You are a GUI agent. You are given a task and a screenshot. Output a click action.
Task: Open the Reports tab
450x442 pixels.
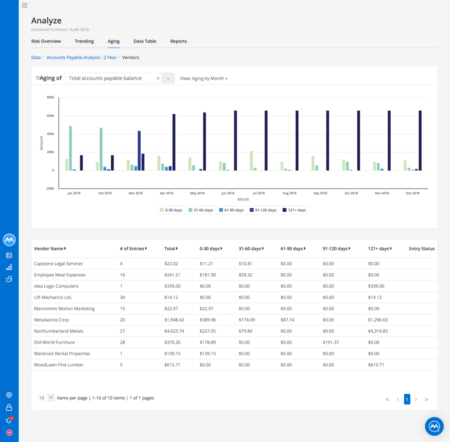(178, 41)
